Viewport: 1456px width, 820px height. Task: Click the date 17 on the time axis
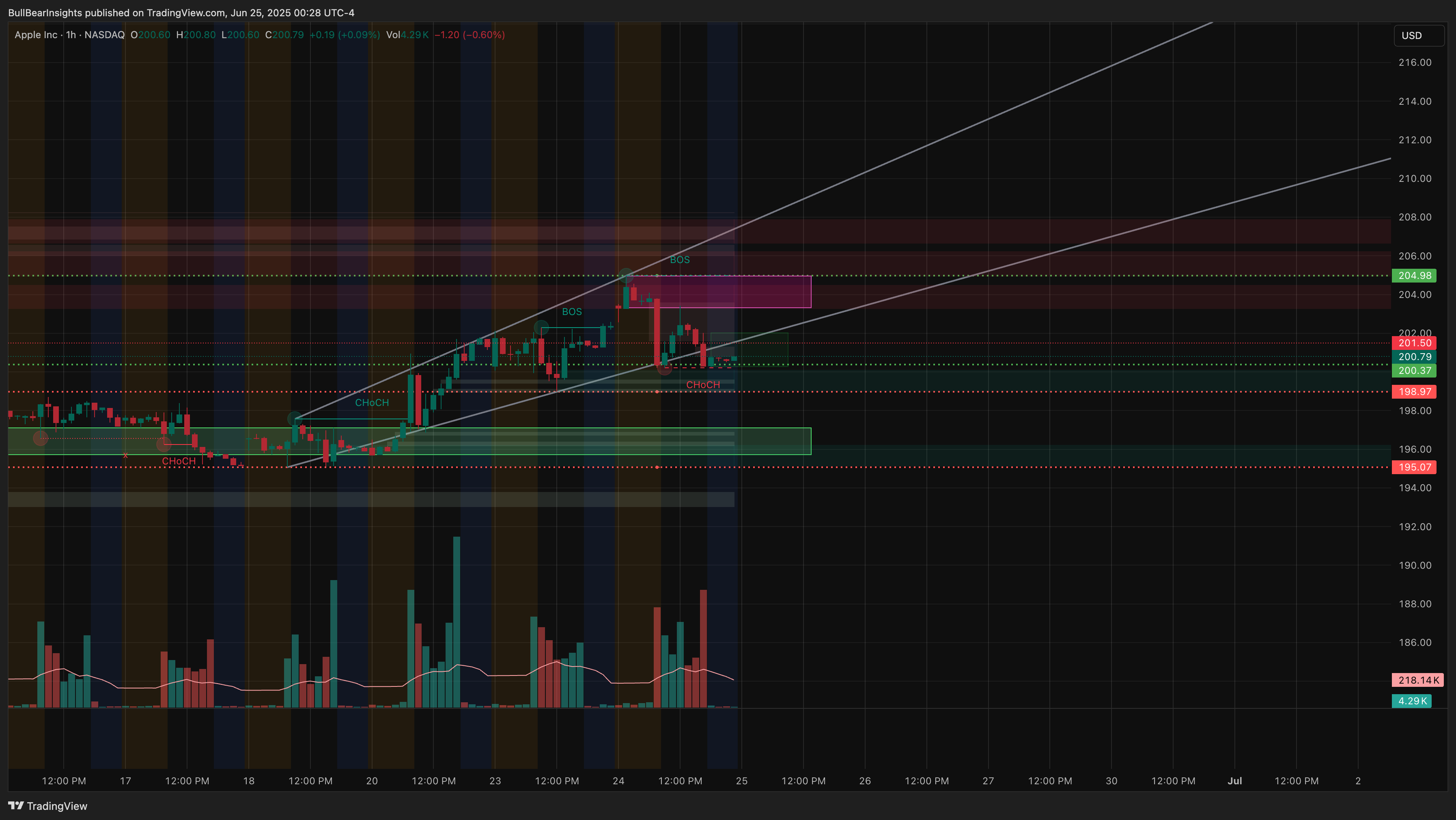(x=125, y=780)
